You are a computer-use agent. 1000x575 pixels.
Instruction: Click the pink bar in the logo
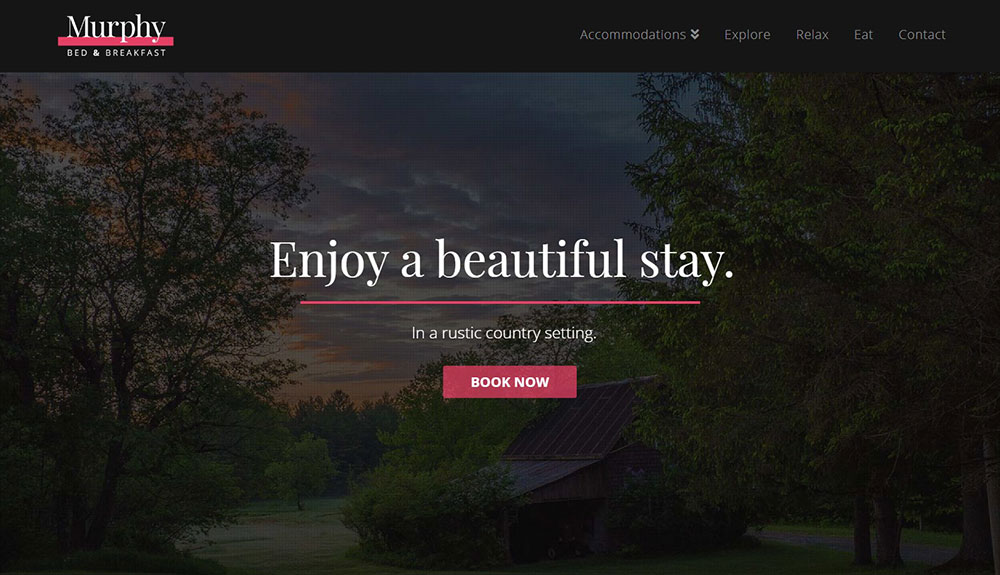(x=115, y=41)
